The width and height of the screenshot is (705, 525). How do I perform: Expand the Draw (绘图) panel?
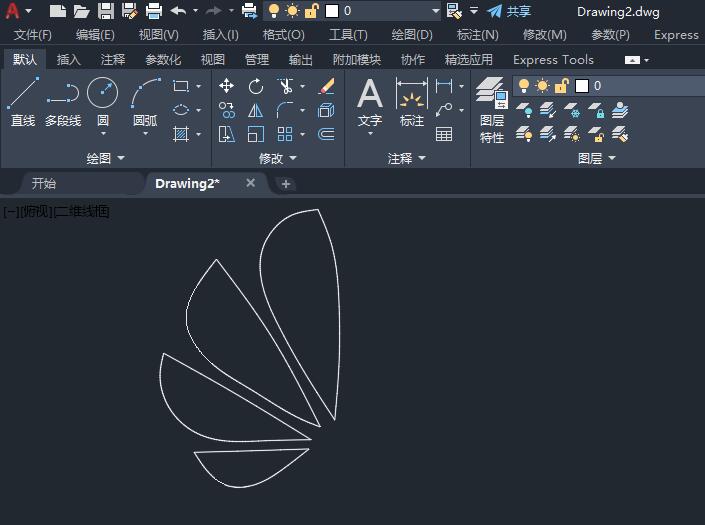point(106,158)
